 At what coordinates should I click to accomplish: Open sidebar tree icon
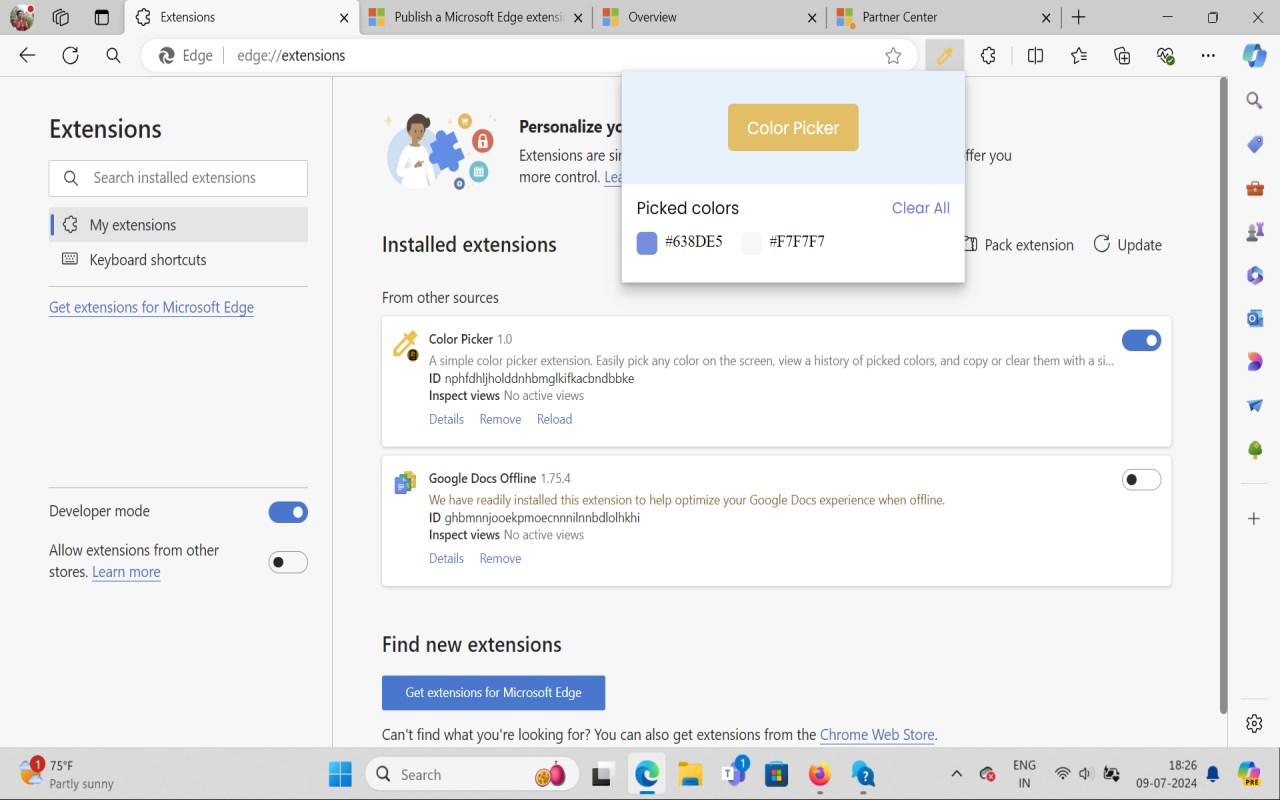pyautogui.click(x=1254, y=449)
